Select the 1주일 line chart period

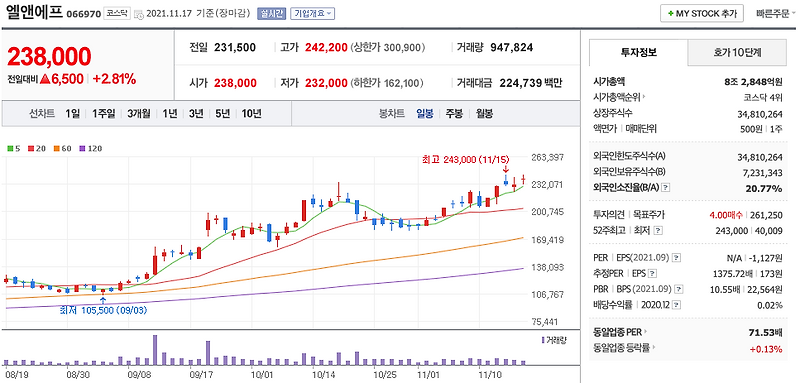(x=104, y=114)
